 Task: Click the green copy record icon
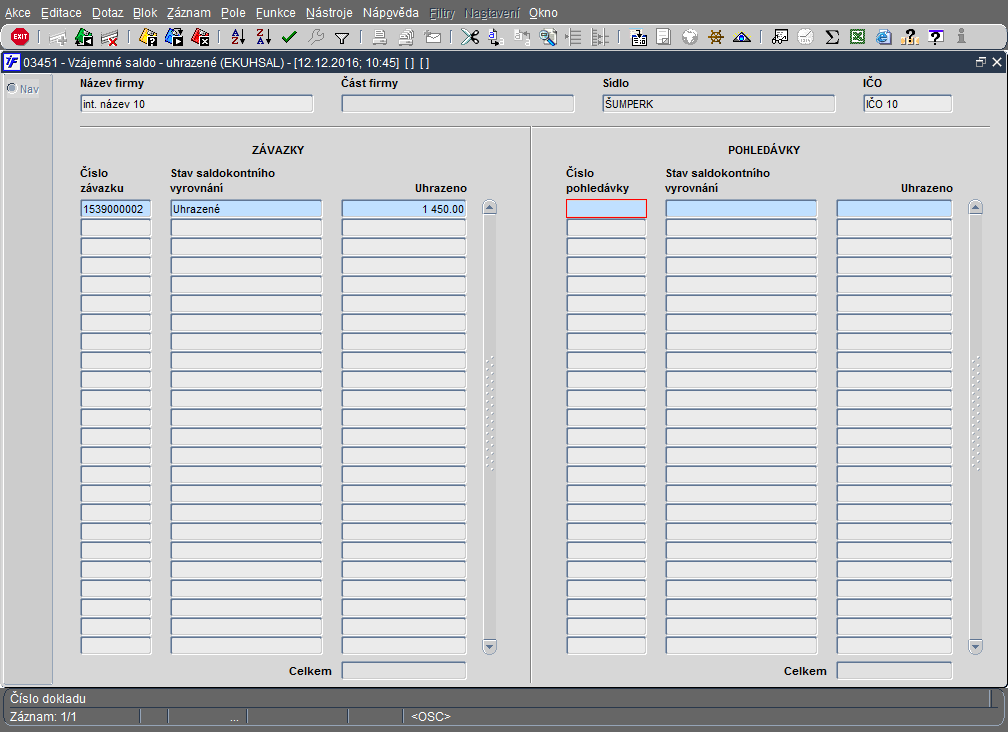(84, 37)
